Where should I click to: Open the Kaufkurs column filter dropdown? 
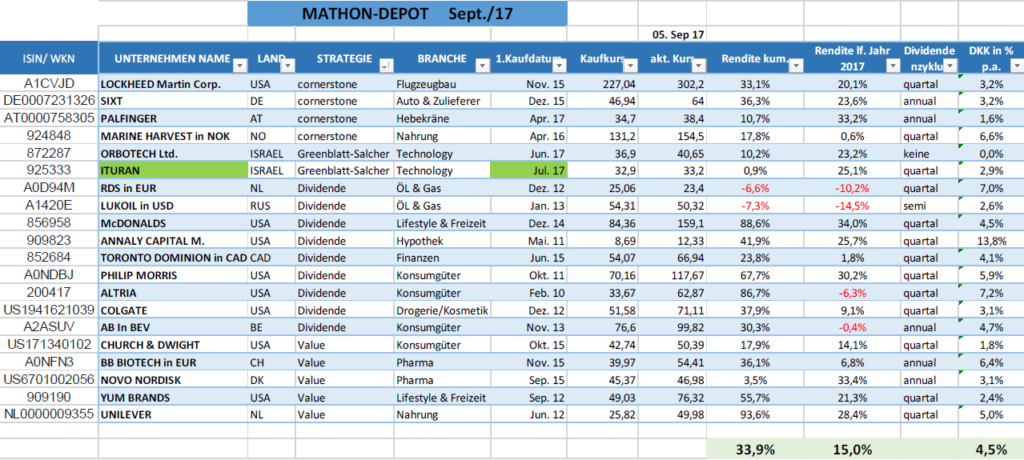tap(630, 65)
